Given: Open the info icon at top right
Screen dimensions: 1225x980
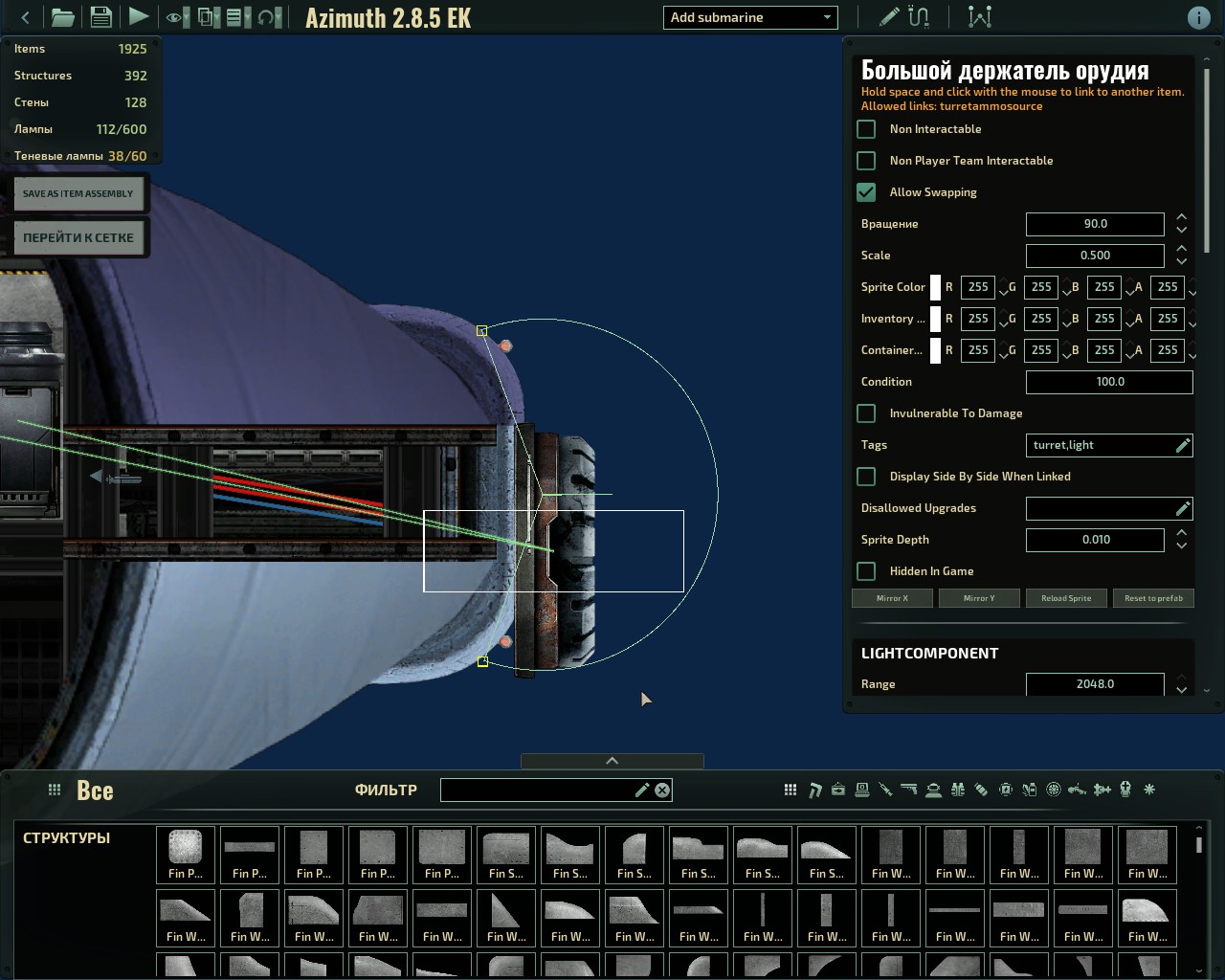Looking at the screenshot, I should point(1197,17).
